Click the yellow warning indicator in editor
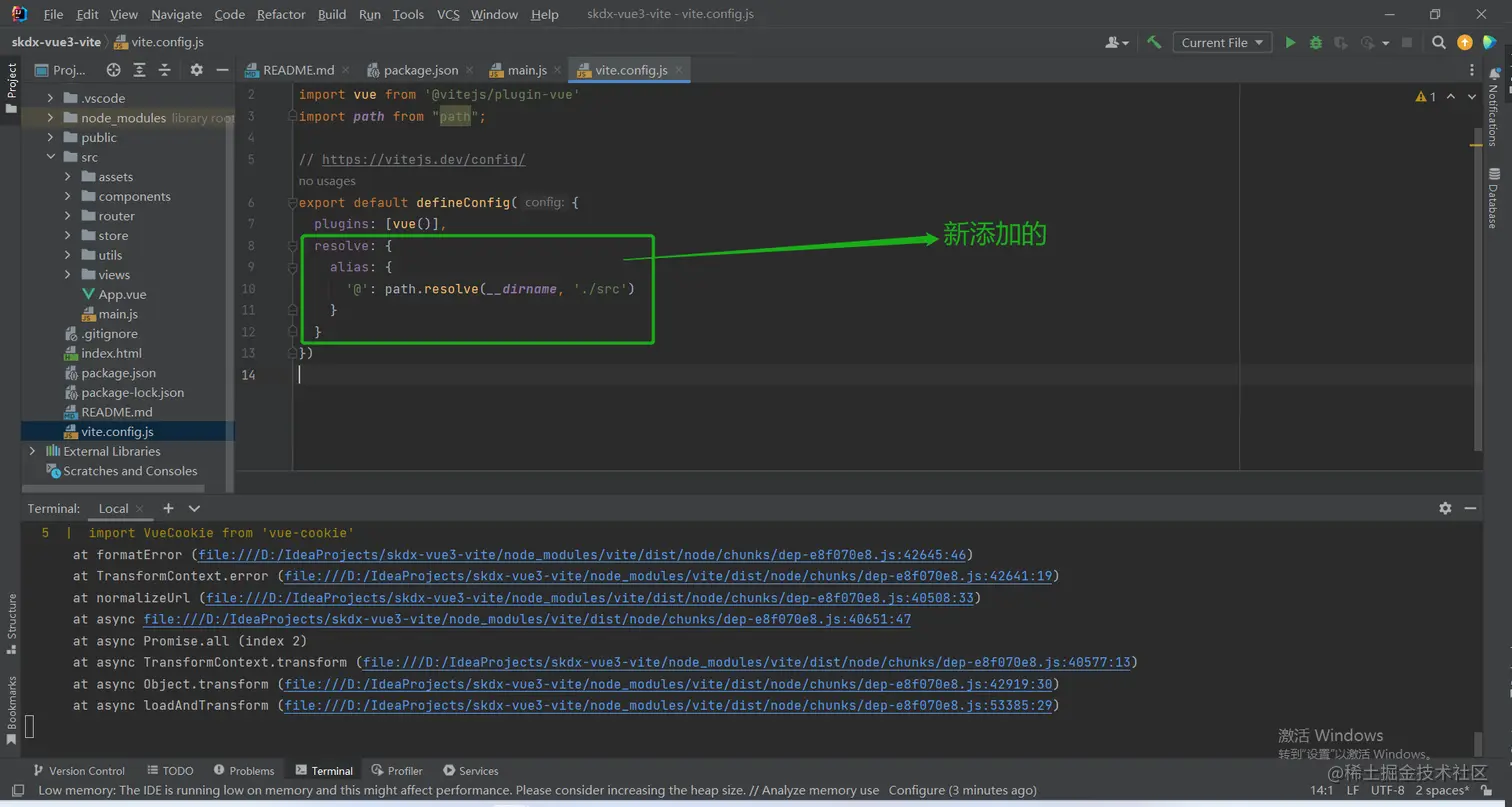Image resolution: width=1512 pixels, height=807 pixels. coord(1425,96)
